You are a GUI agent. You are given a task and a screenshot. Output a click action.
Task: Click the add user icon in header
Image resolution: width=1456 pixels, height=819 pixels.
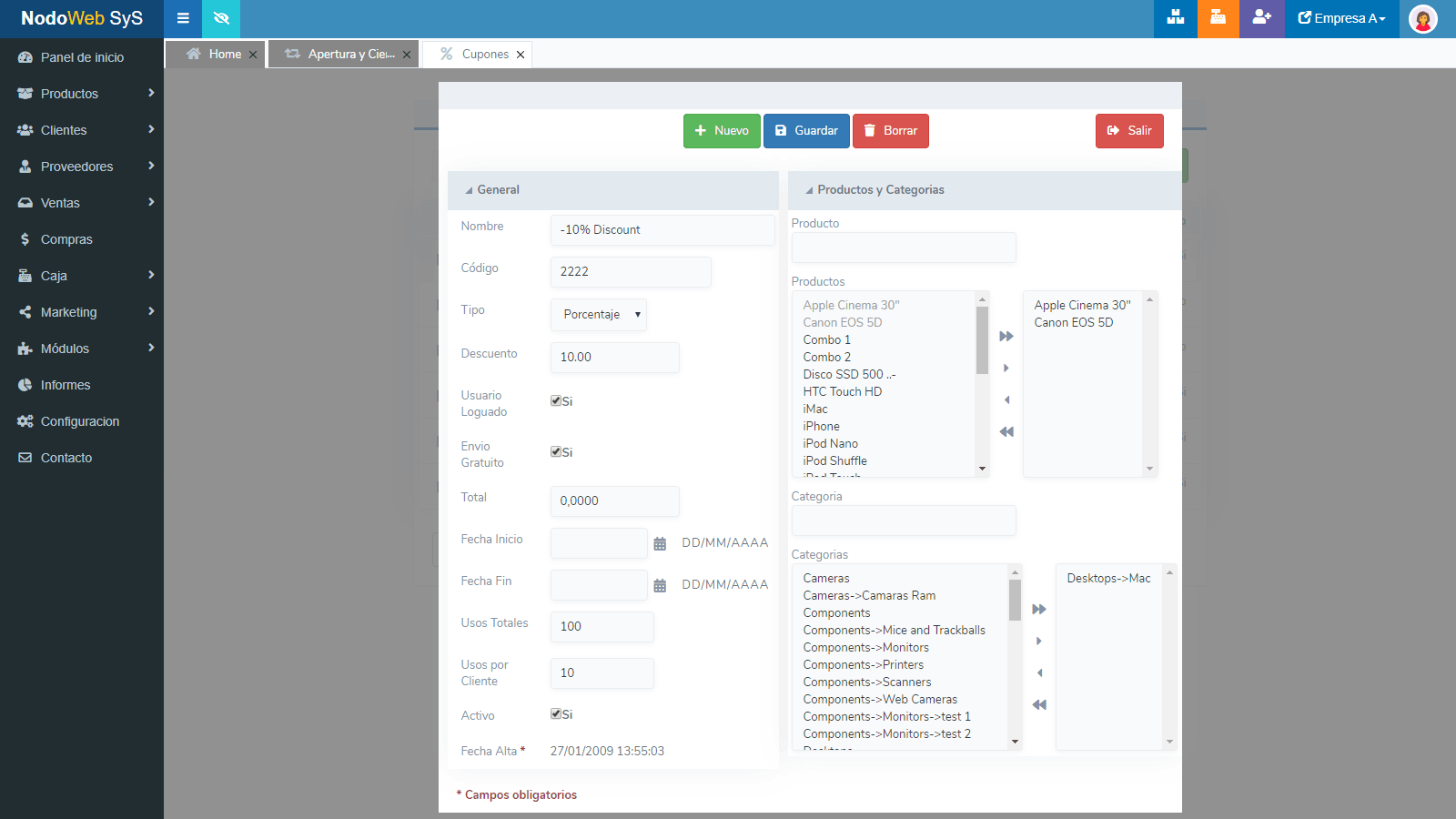(1261, 18)
